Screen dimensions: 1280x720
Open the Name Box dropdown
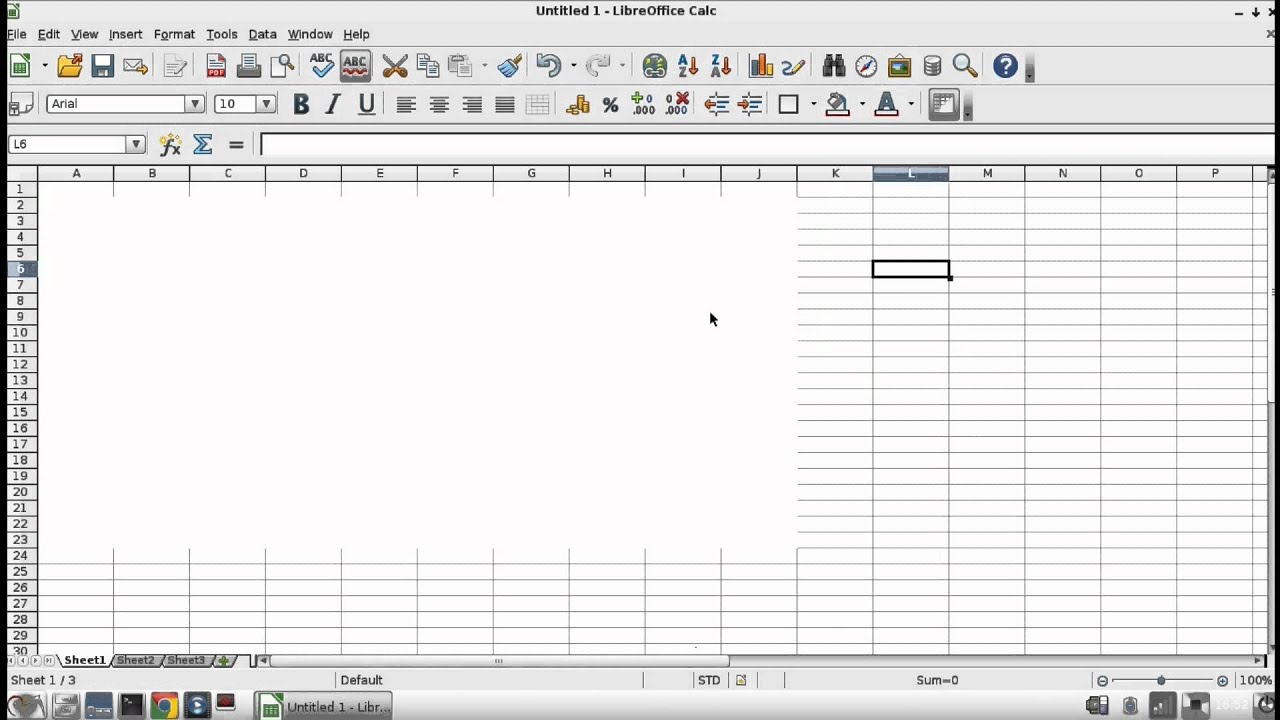click(x=136, y=144)
